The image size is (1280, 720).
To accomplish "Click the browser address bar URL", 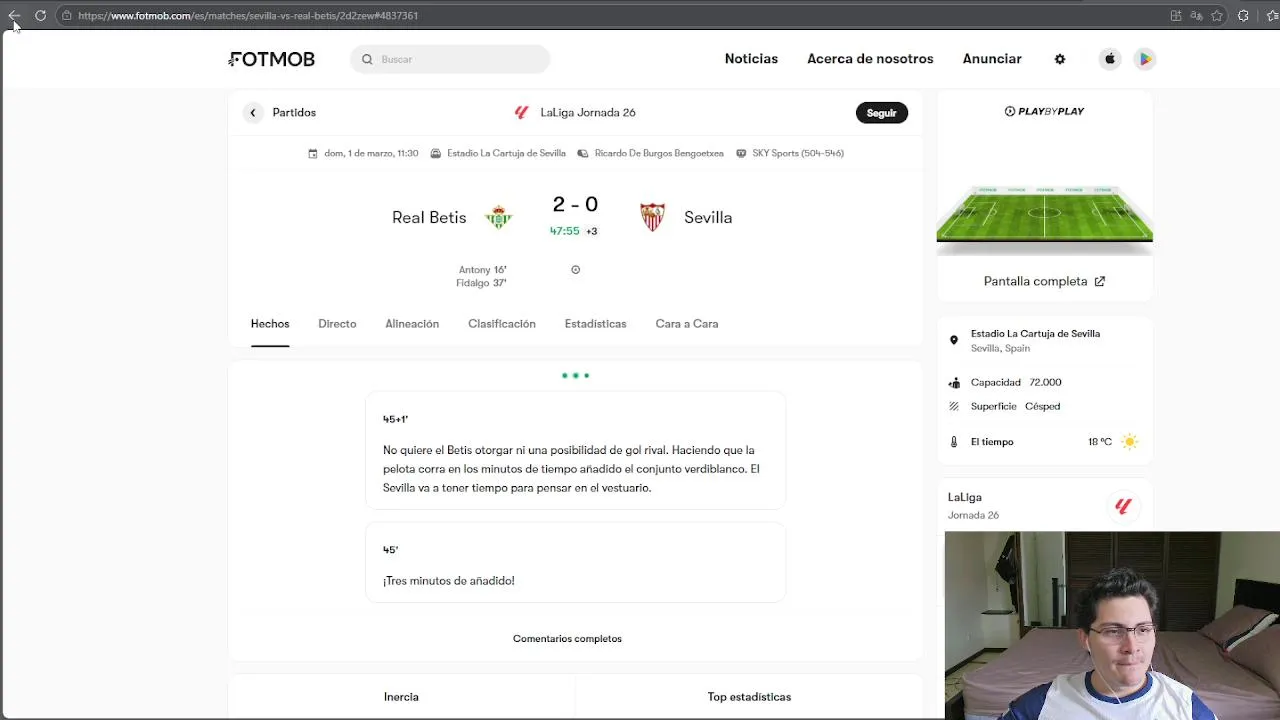I will point(248,15).
